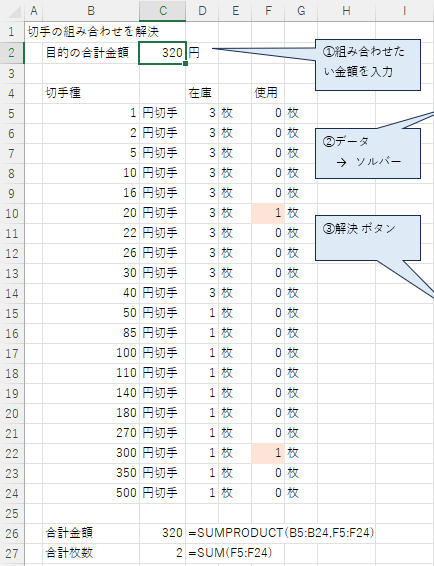Screen dimensions: 434x566
Task: Click row 26 header
Action: coord(12,534)
